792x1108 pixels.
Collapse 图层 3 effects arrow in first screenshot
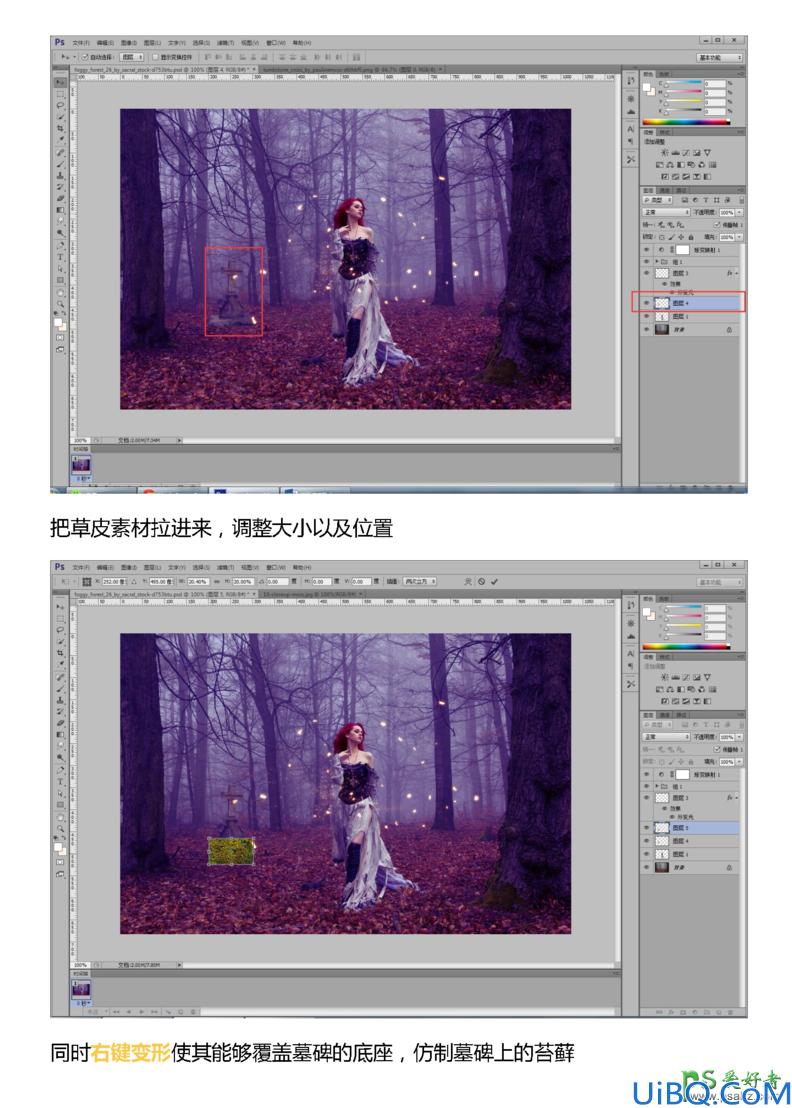coord(737,273)
